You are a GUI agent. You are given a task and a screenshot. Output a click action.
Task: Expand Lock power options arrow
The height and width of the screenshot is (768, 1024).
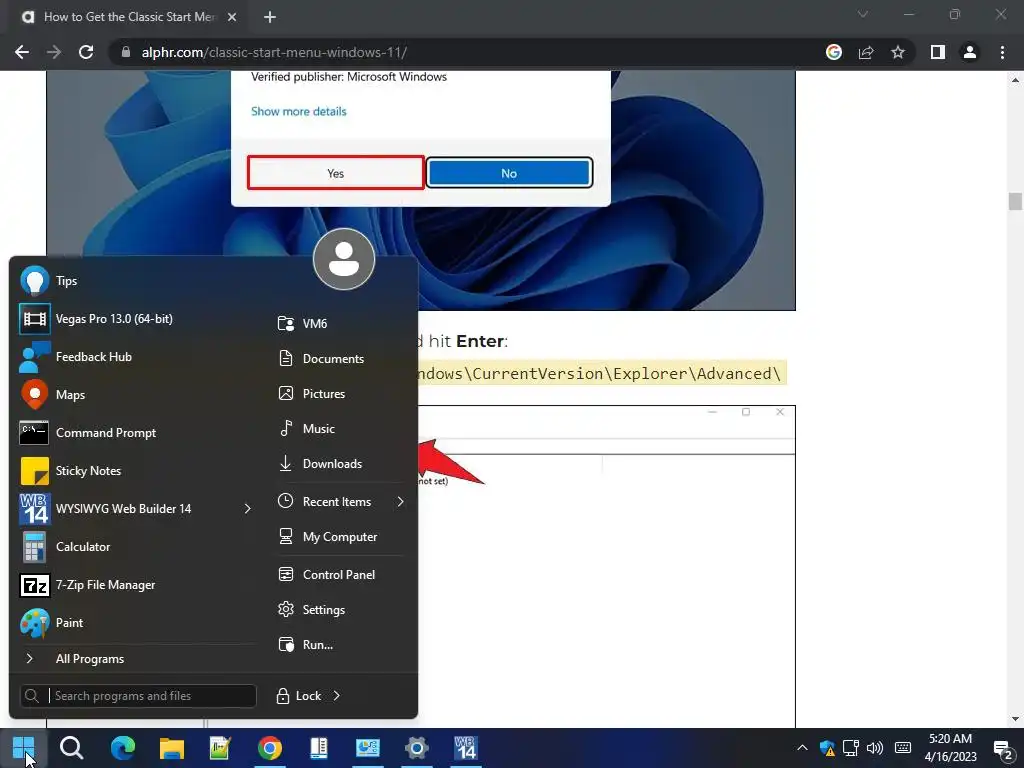point(337,696)
